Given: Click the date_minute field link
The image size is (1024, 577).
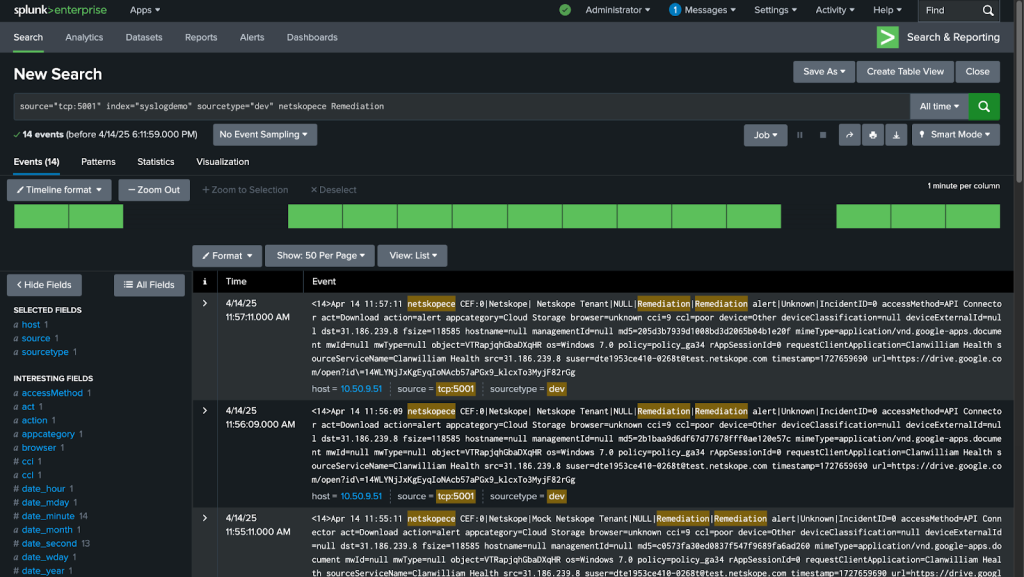Looking at the screenshot, I should [48, 516].
